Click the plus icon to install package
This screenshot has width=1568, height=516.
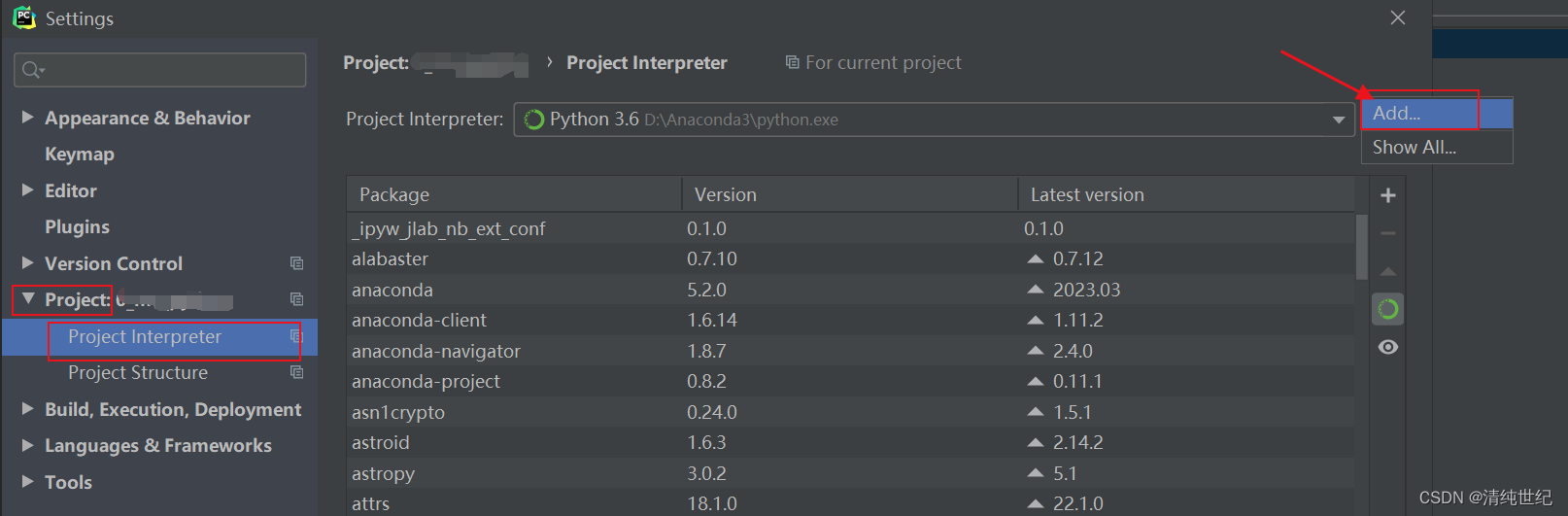pos(1388,195)
